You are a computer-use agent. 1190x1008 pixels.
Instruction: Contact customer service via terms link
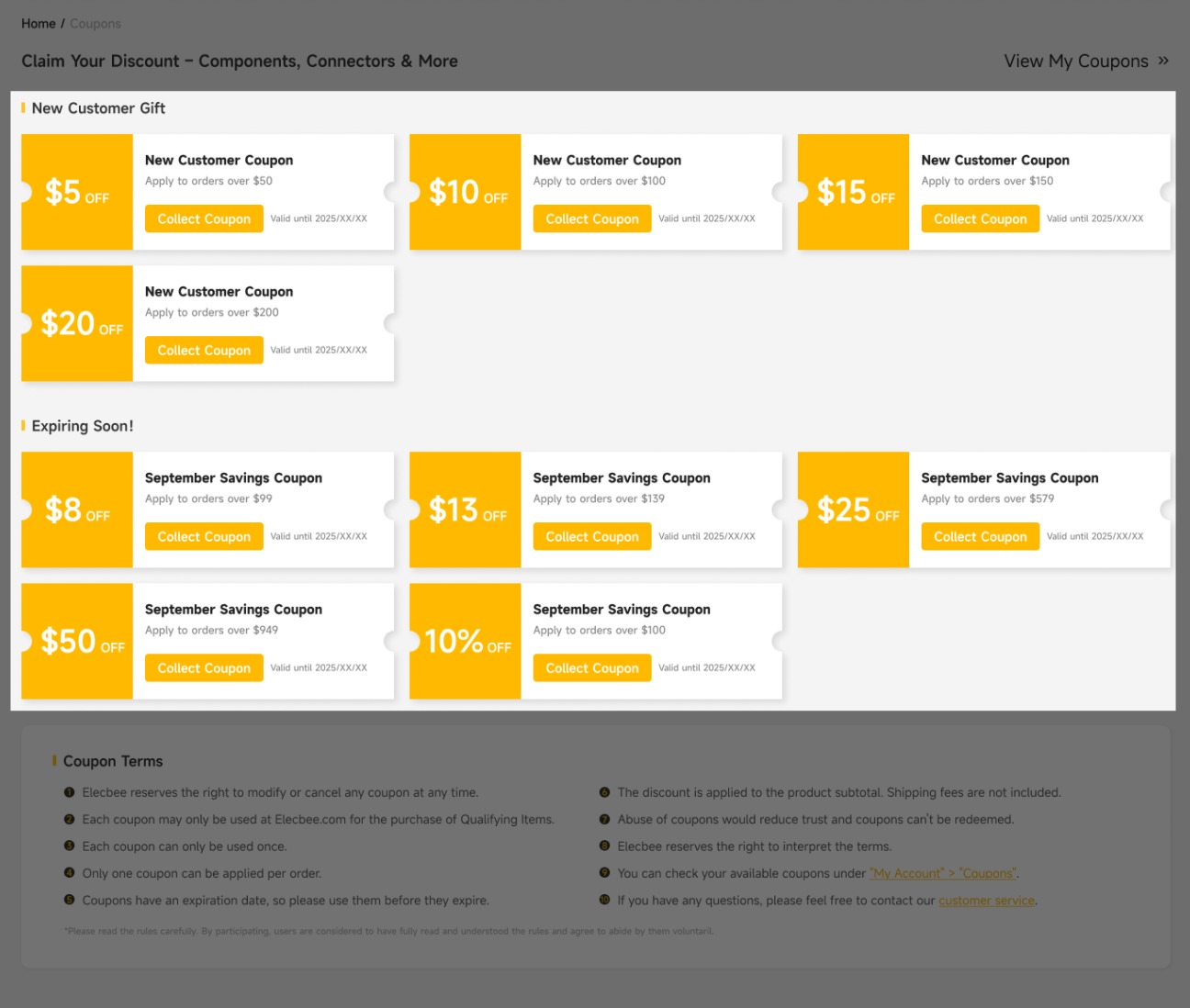click(x=986, y=901)
